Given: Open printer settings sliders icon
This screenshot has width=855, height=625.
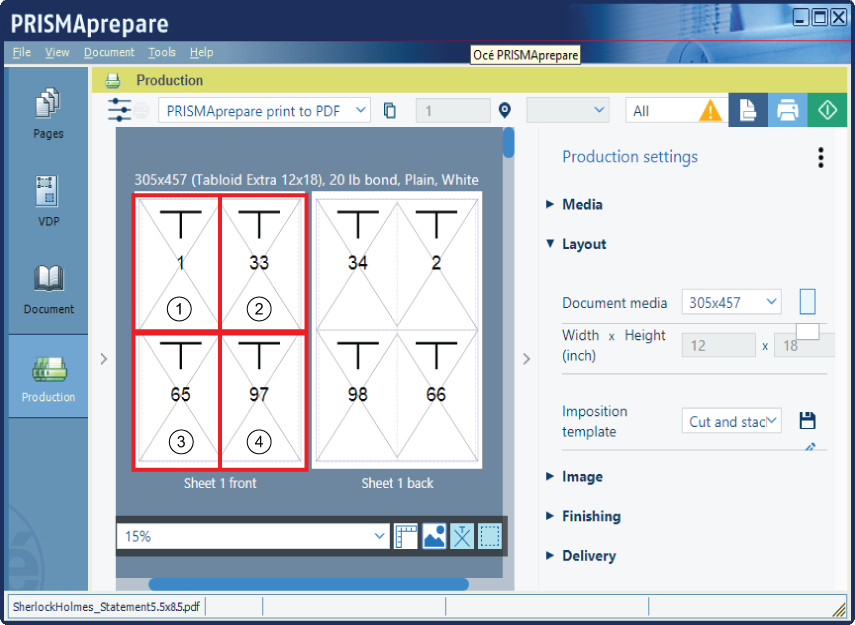Looking at the screenshot, I should pos(119,110).
